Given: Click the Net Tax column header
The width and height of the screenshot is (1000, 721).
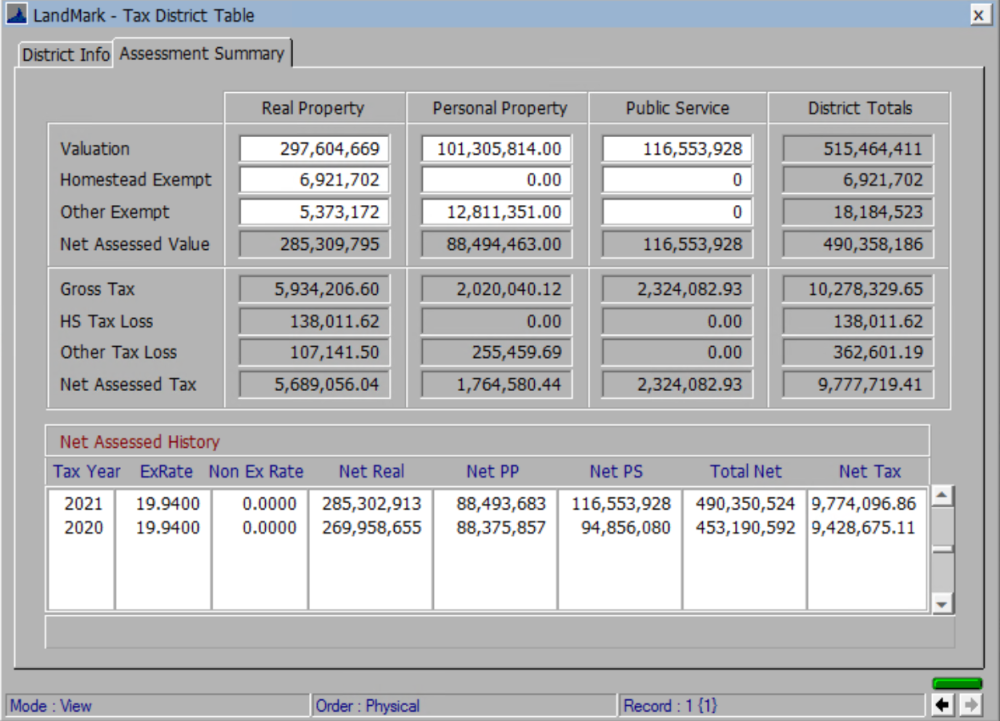Looking at the screenshot, I should [x=869, y=472].
